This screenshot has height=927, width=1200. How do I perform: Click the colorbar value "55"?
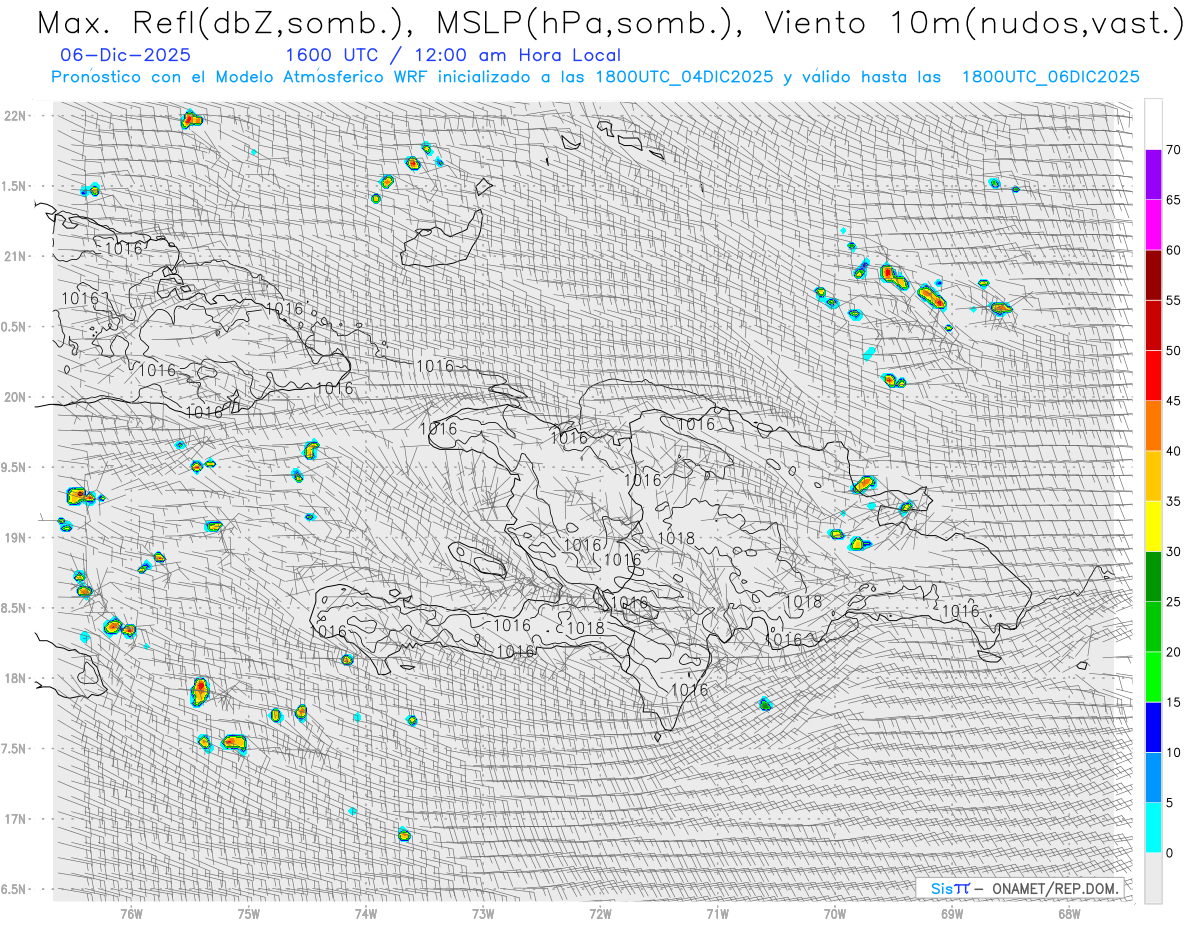click(1173, 300)
